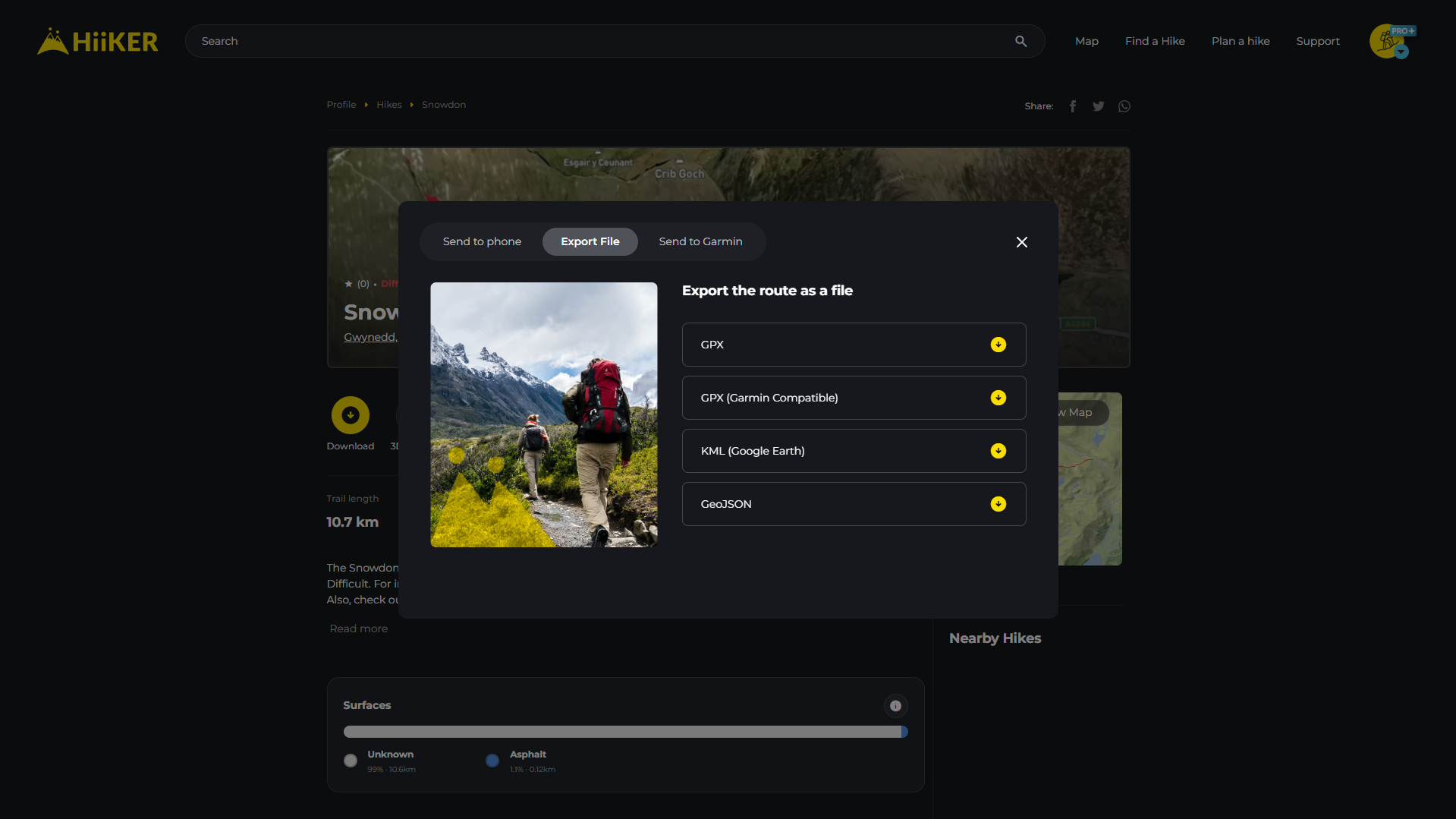Click KML row download arrow icon

point(998,451)
